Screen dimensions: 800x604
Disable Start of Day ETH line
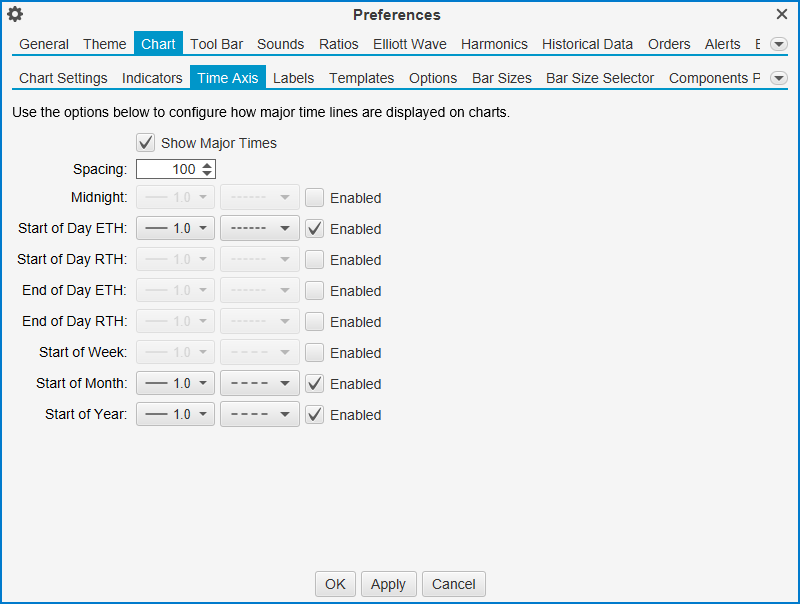click(x=314, y=229)
